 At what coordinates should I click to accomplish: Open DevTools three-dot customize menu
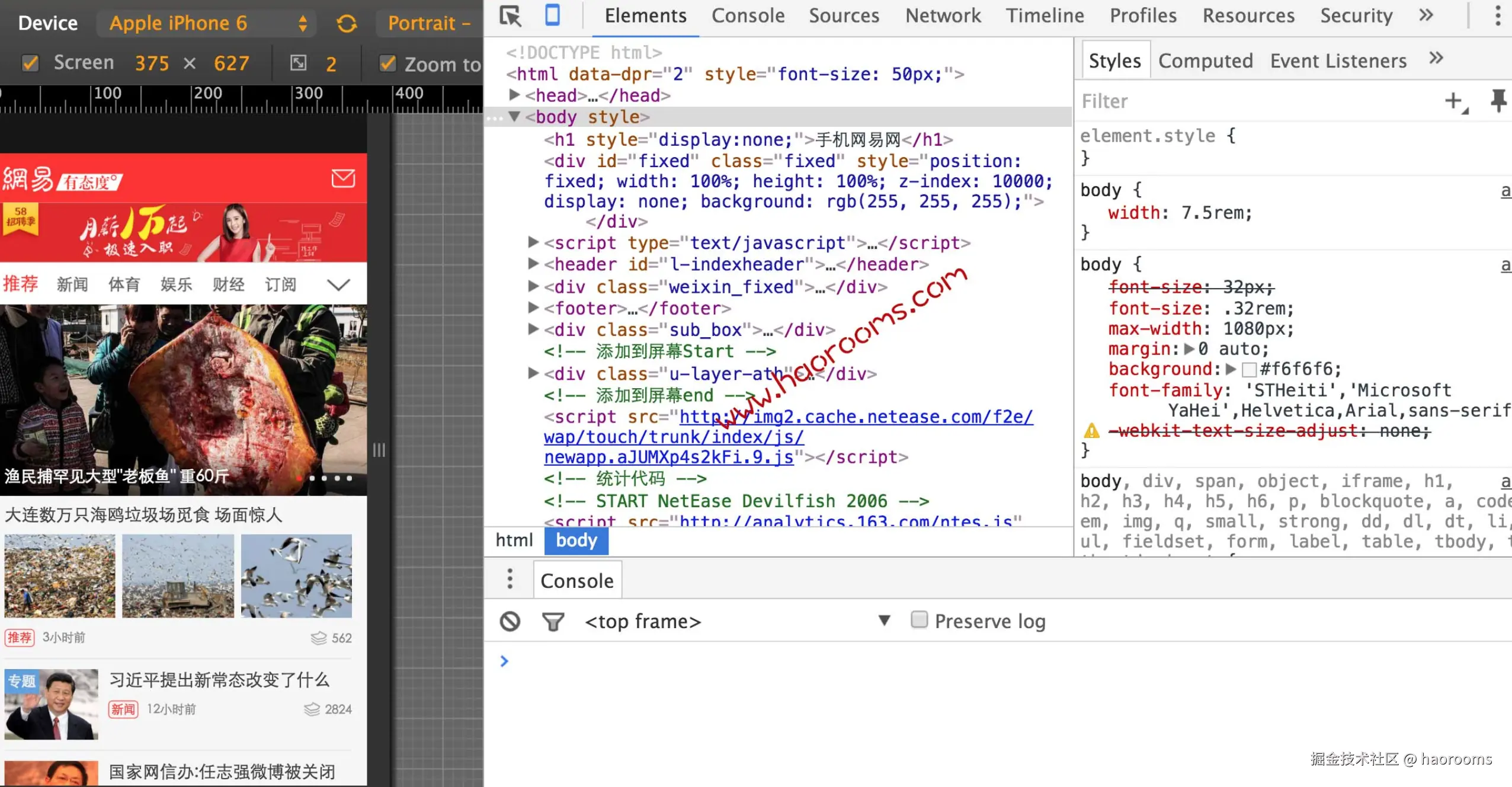(x=1497, y=15)
